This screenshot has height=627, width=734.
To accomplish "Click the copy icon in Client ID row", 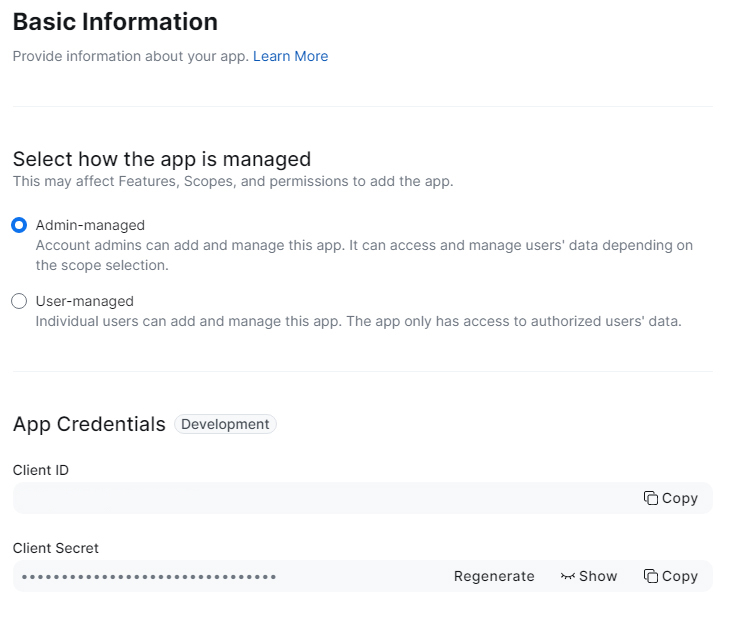I will 651,498.
